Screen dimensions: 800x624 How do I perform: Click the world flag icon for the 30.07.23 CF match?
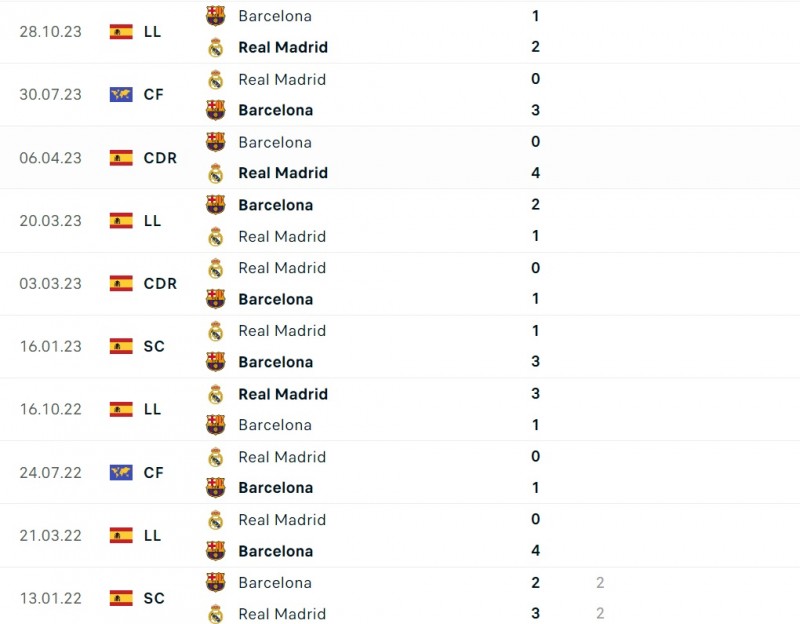[121, 94]
